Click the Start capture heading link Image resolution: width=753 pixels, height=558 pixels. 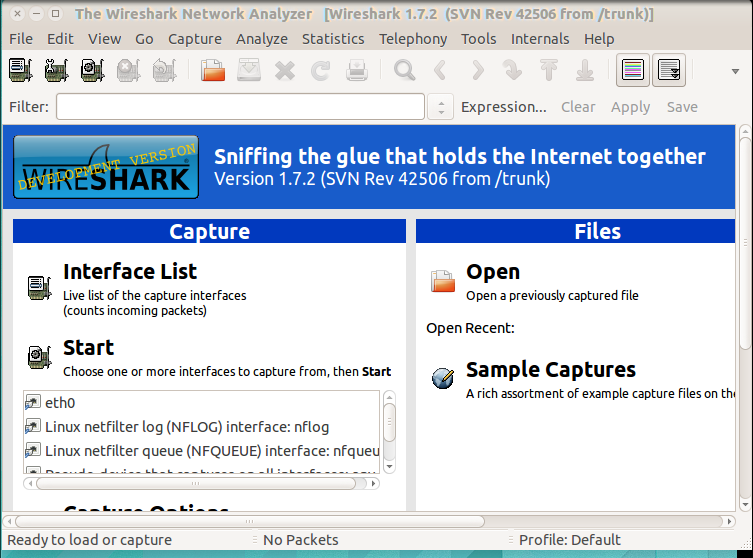(x=88, y=347)
